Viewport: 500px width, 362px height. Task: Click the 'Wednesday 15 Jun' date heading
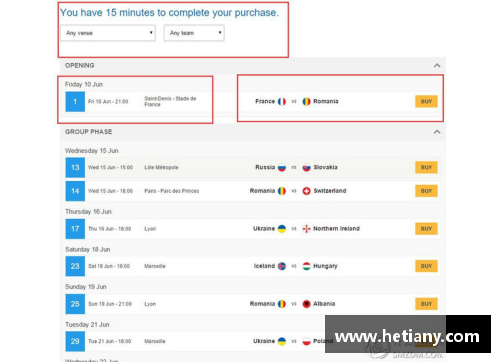pyautogui.click(x=92, y=151)
